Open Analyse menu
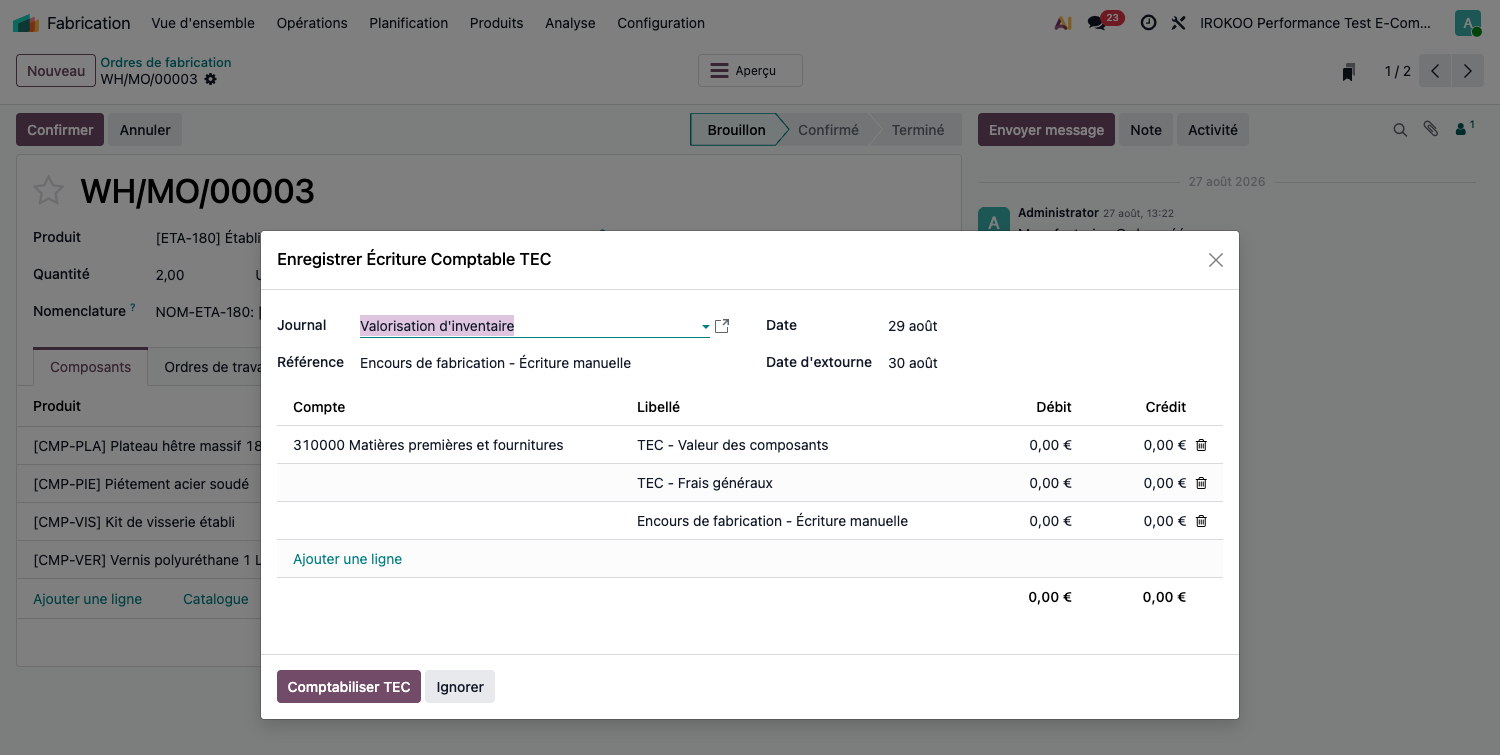 coord(570,23)
